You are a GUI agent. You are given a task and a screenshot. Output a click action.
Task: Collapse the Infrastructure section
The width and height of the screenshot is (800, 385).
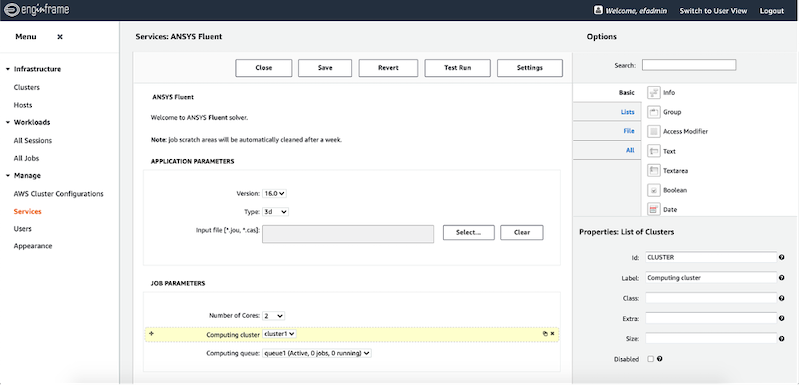pos(8,69)
